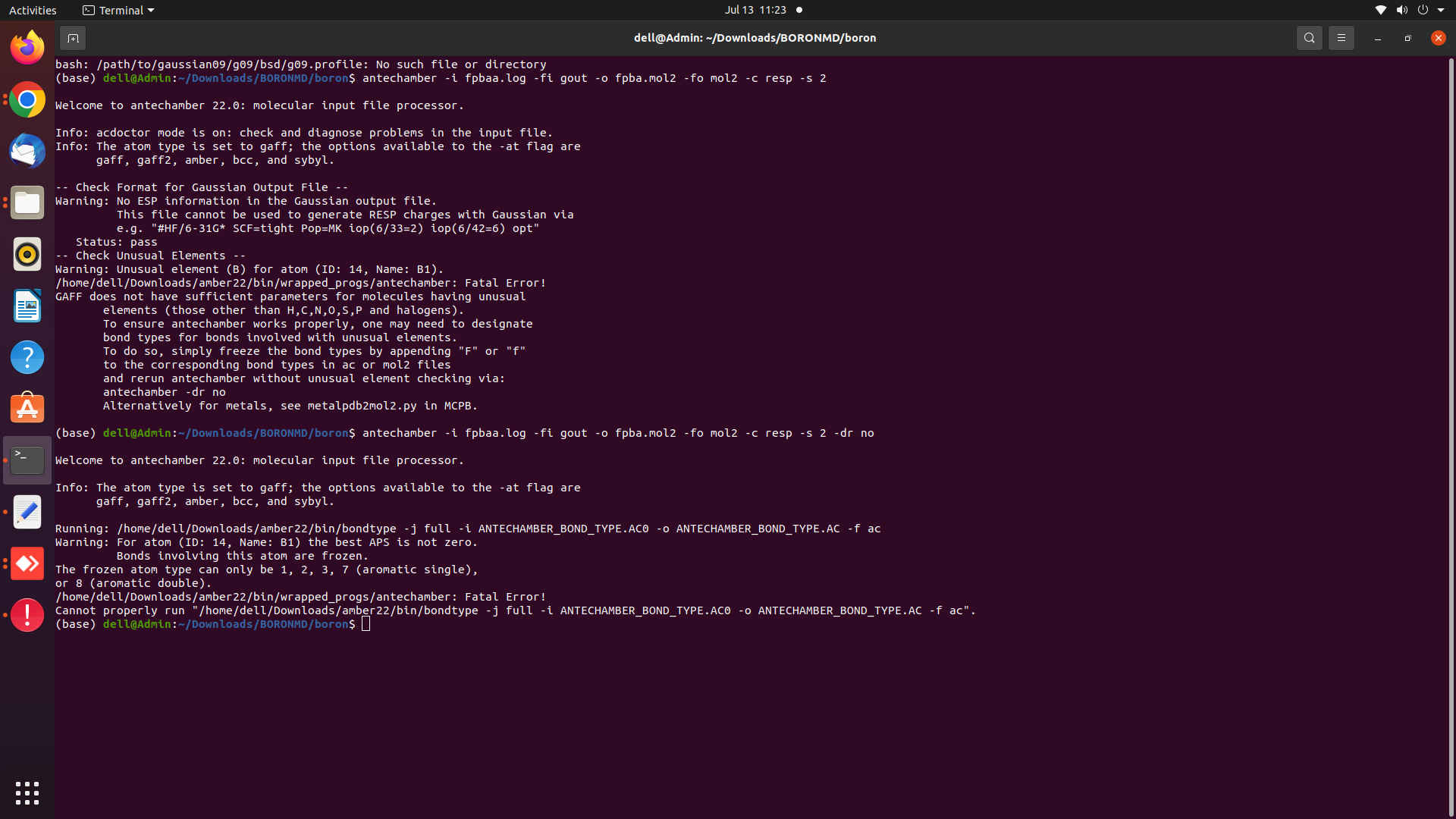The image size is (1456, 819).
Task: Expand the system status menu arrow
Action: (1441, 10)
